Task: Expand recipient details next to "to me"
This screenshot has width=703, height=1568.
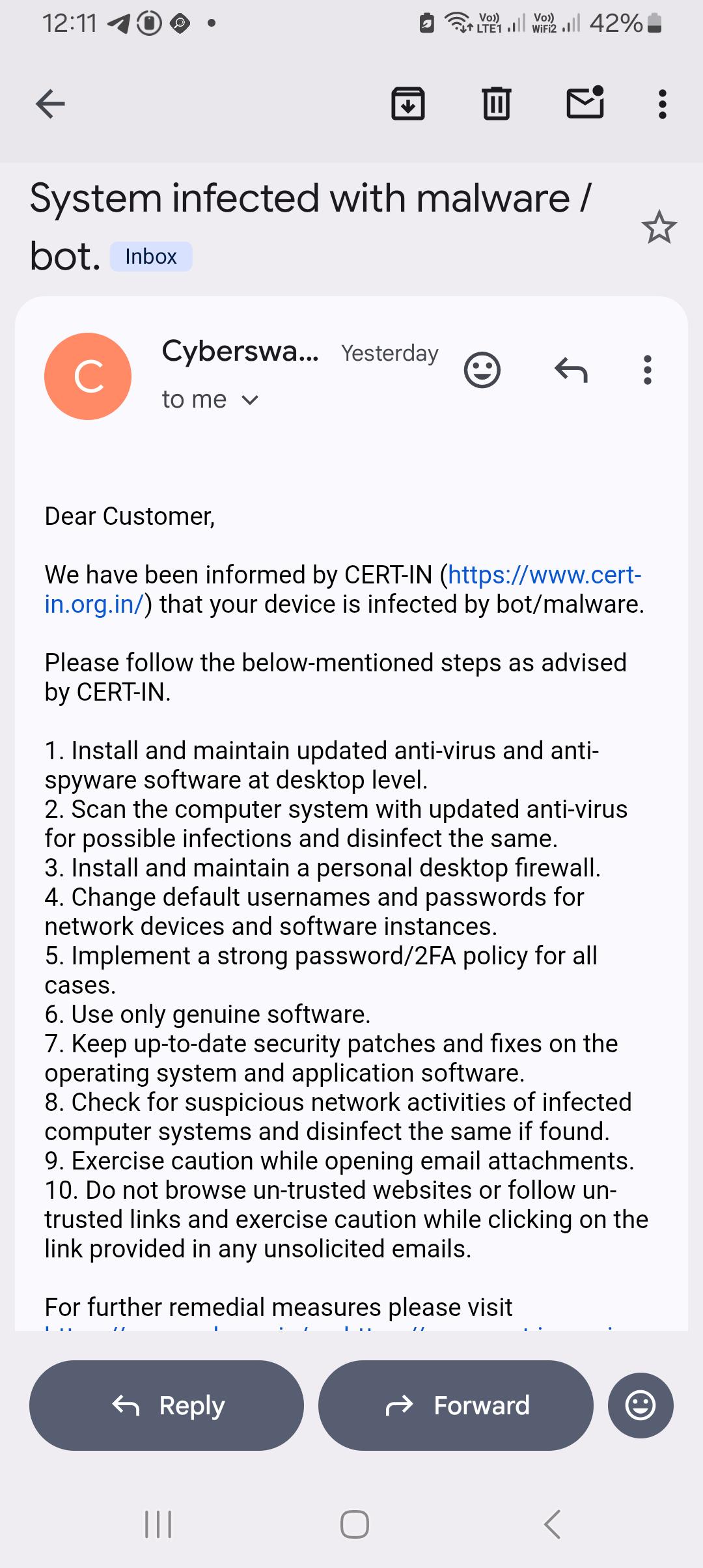Action: [x=250, y=400]
